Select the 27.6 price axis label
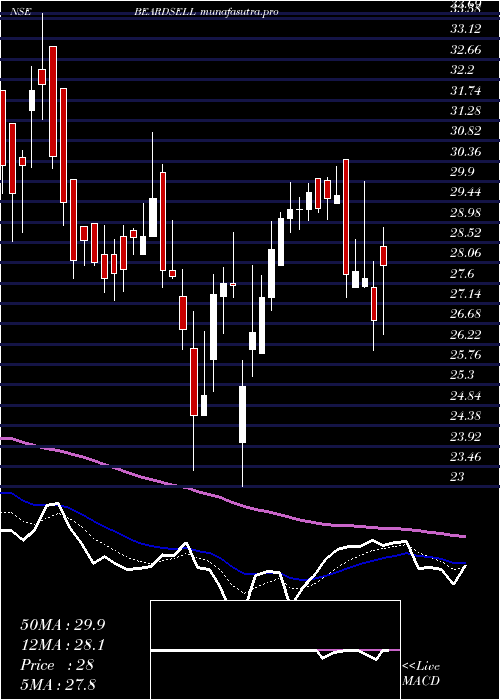This screenshot has height=700, width=500. (462, 274)
